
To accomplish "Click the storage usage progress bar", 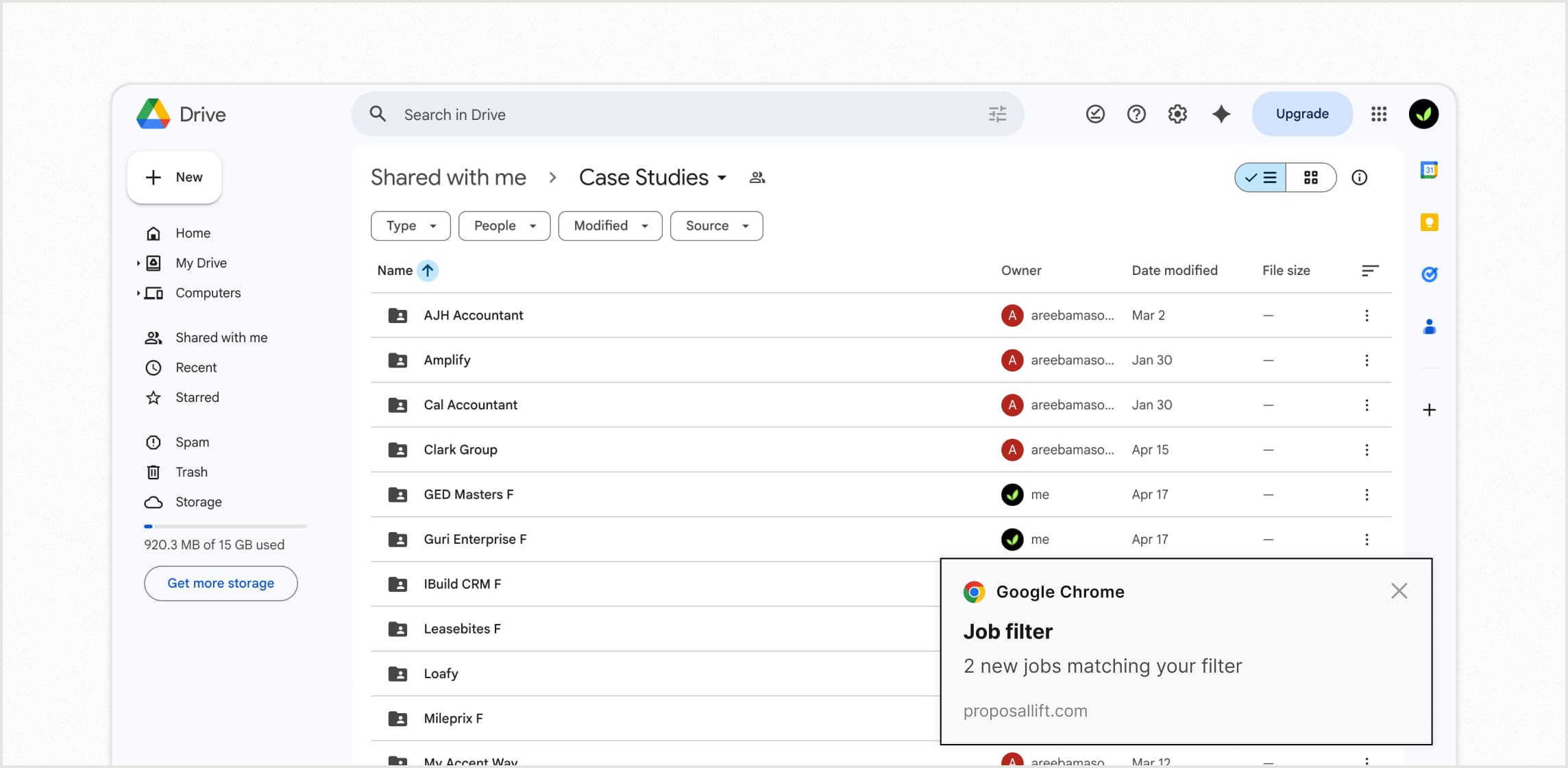I will (225, 527).
